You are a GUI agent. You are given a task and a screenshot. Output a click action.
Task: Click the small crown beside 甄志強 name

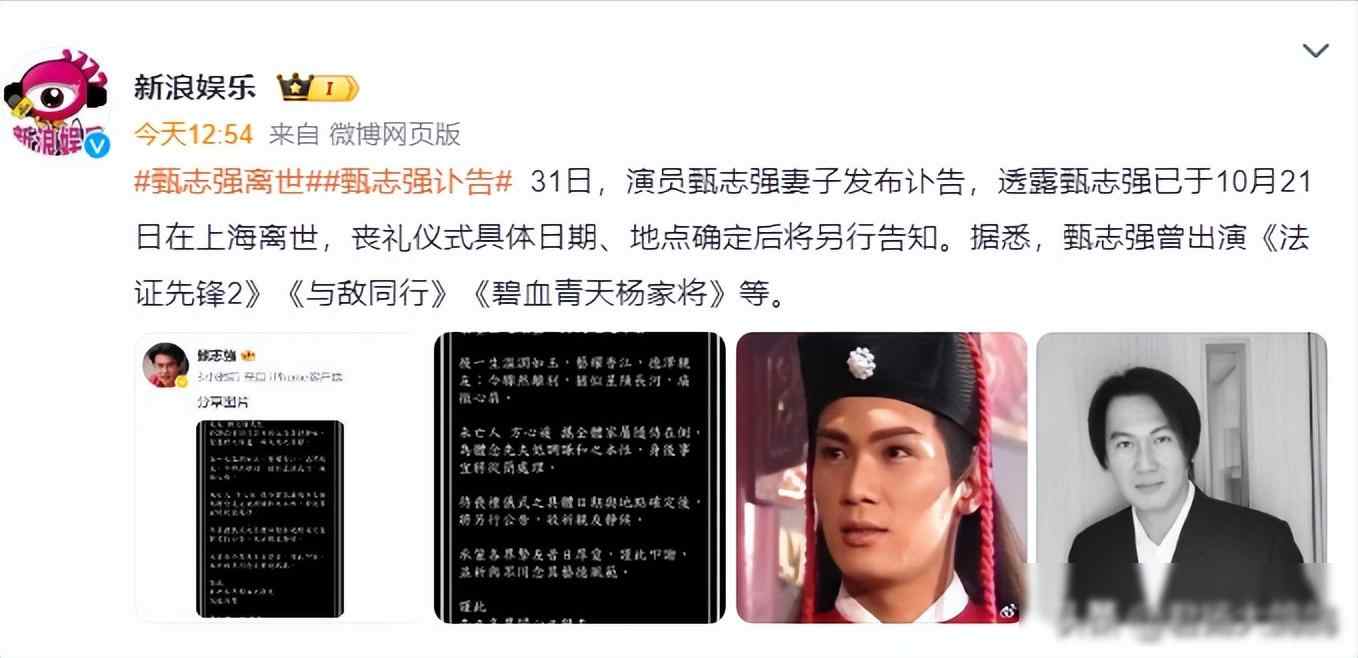tap(250, 355)
